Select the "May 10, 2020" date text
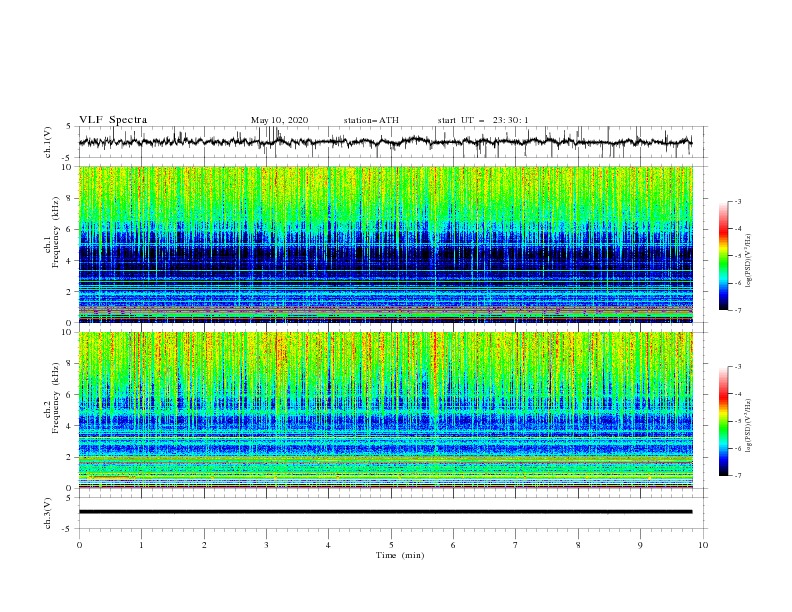 (x=279, y=120)
